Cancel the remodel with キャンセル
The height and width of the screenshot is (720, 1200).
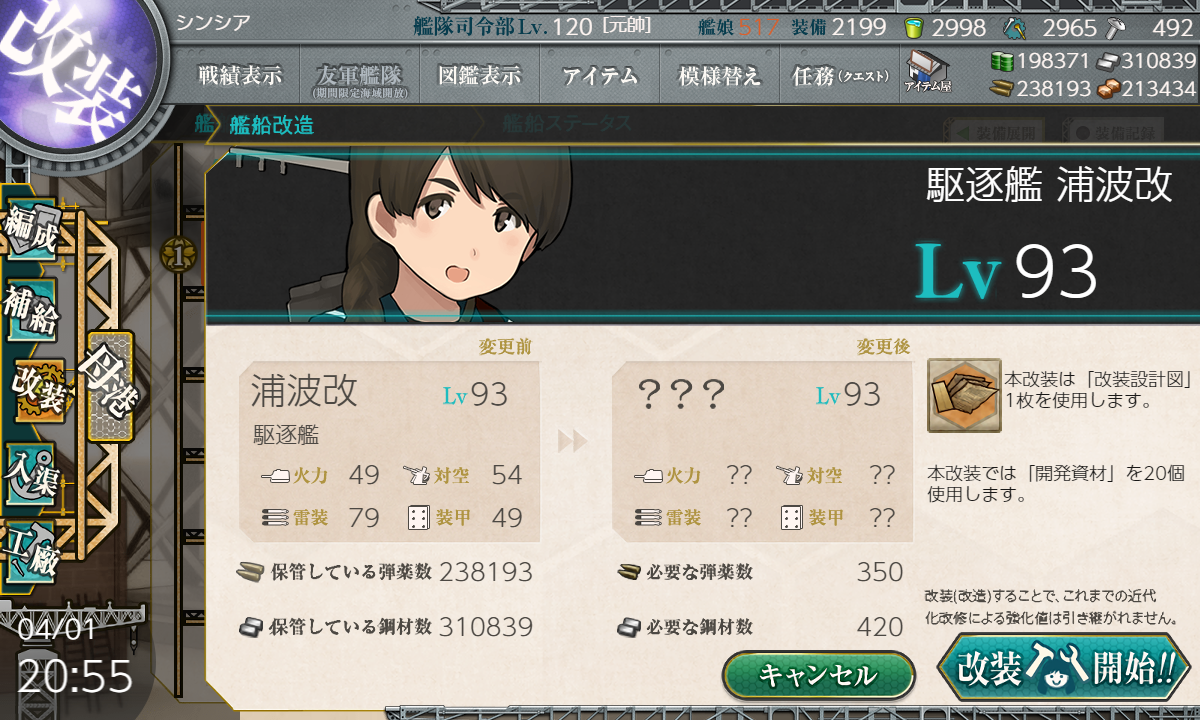pyautogui.click(x=818, y=675)
